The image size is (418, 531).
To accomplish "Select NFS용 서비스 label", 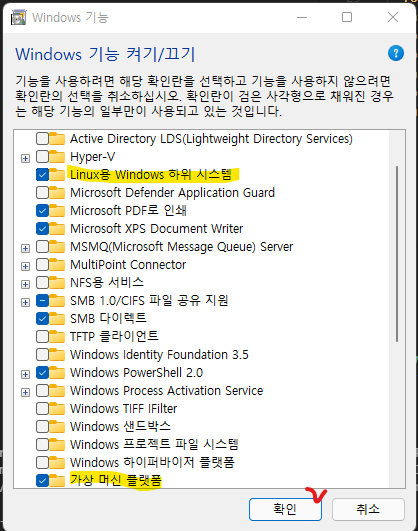I will [107, 283].
